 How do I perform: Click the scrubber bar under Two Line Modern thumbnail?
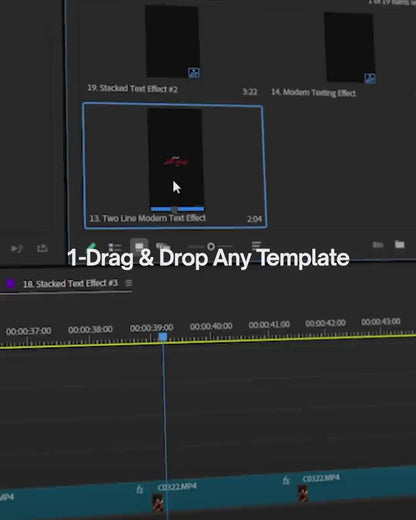pyautogui.click(x=177, y=209)
